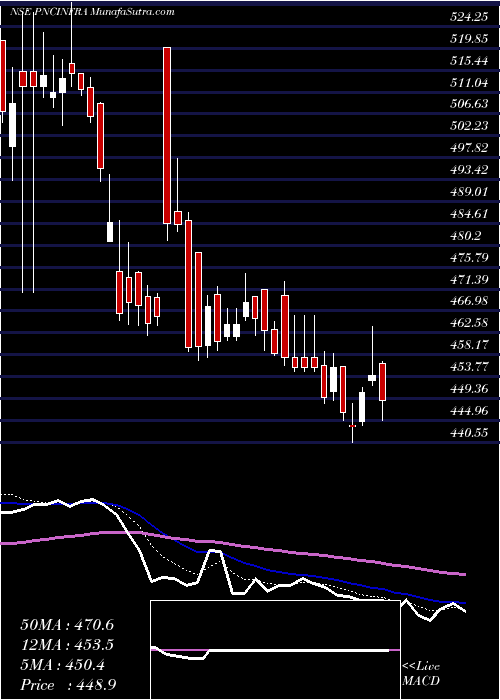500x700 pixels.
Task: Click inside the MACD indicator box
Action: [x=275, y=650]
